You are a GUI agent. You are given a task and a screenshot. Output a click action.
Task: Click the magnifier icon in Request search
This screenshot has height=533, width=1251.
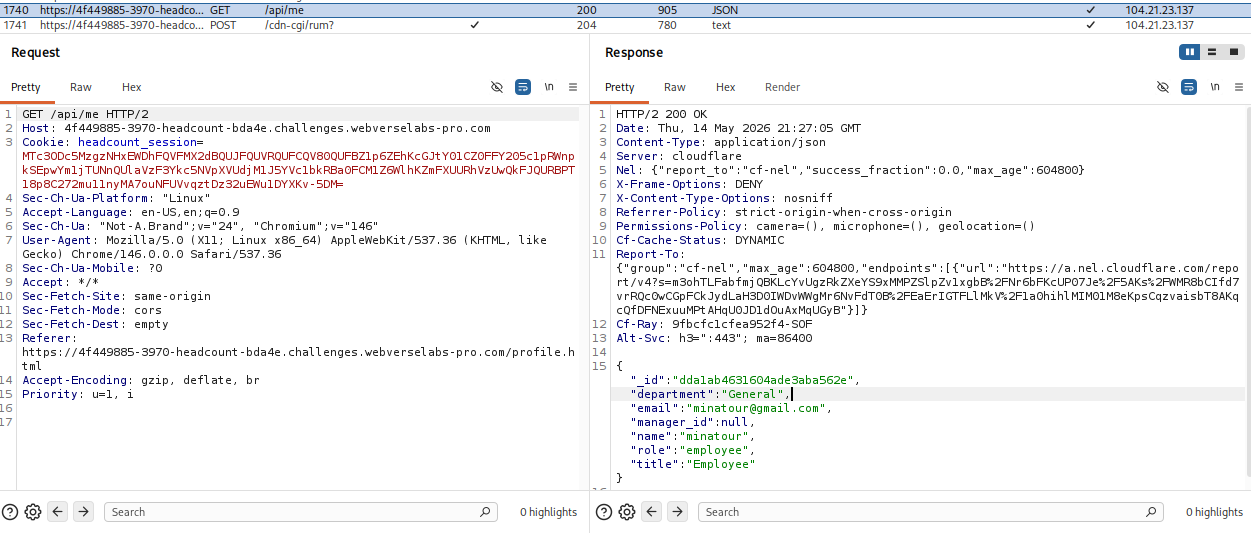tap(485, 512)
